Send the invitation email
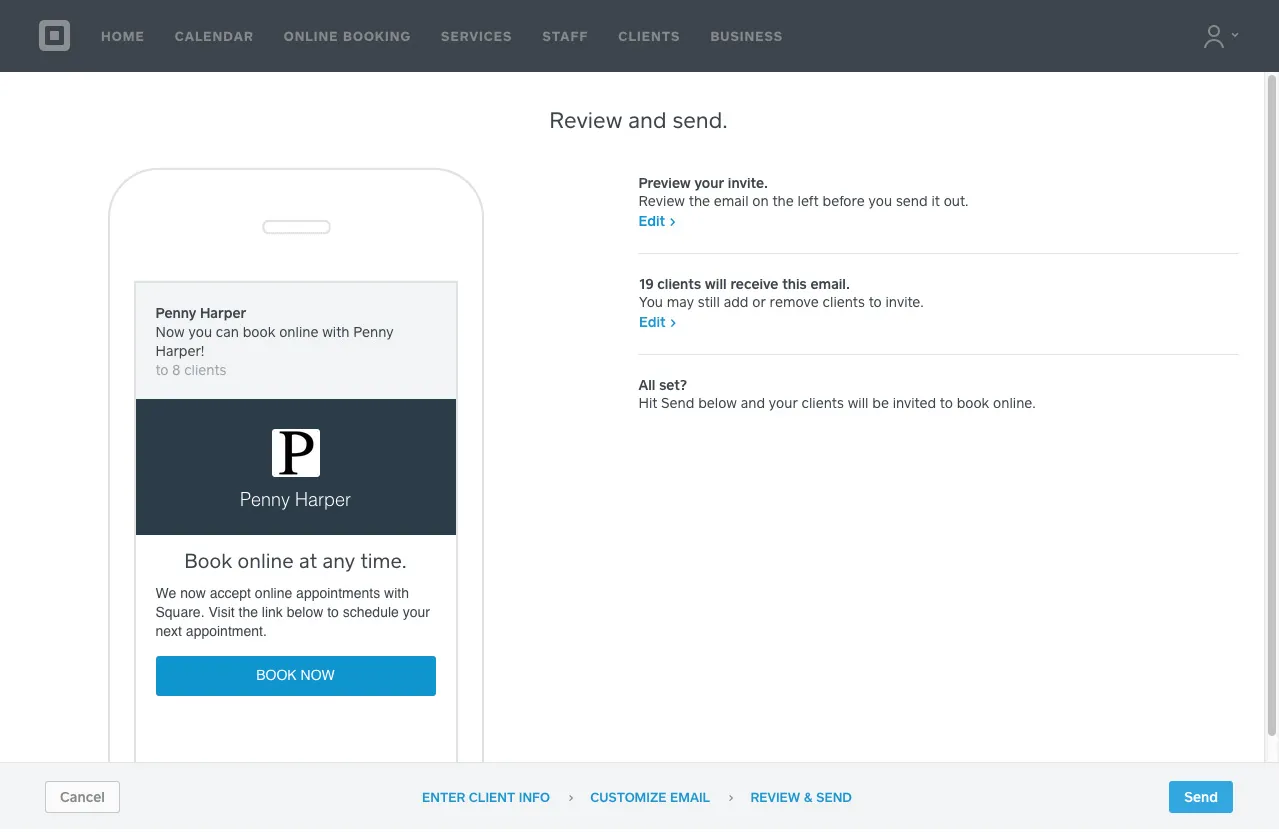 pos(1200,797)
